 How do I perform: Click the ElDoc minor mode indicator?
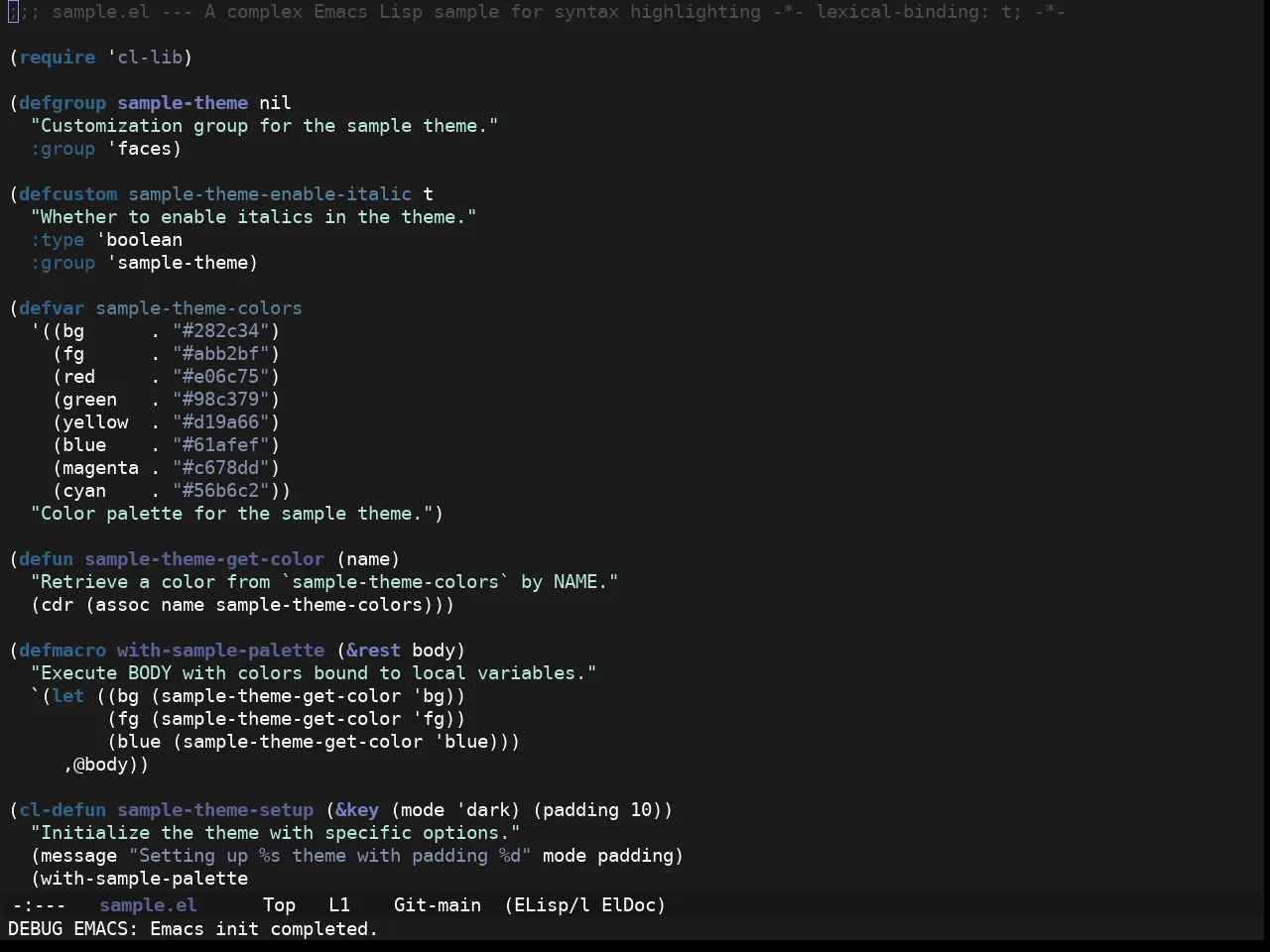click(x=634, y=904)
